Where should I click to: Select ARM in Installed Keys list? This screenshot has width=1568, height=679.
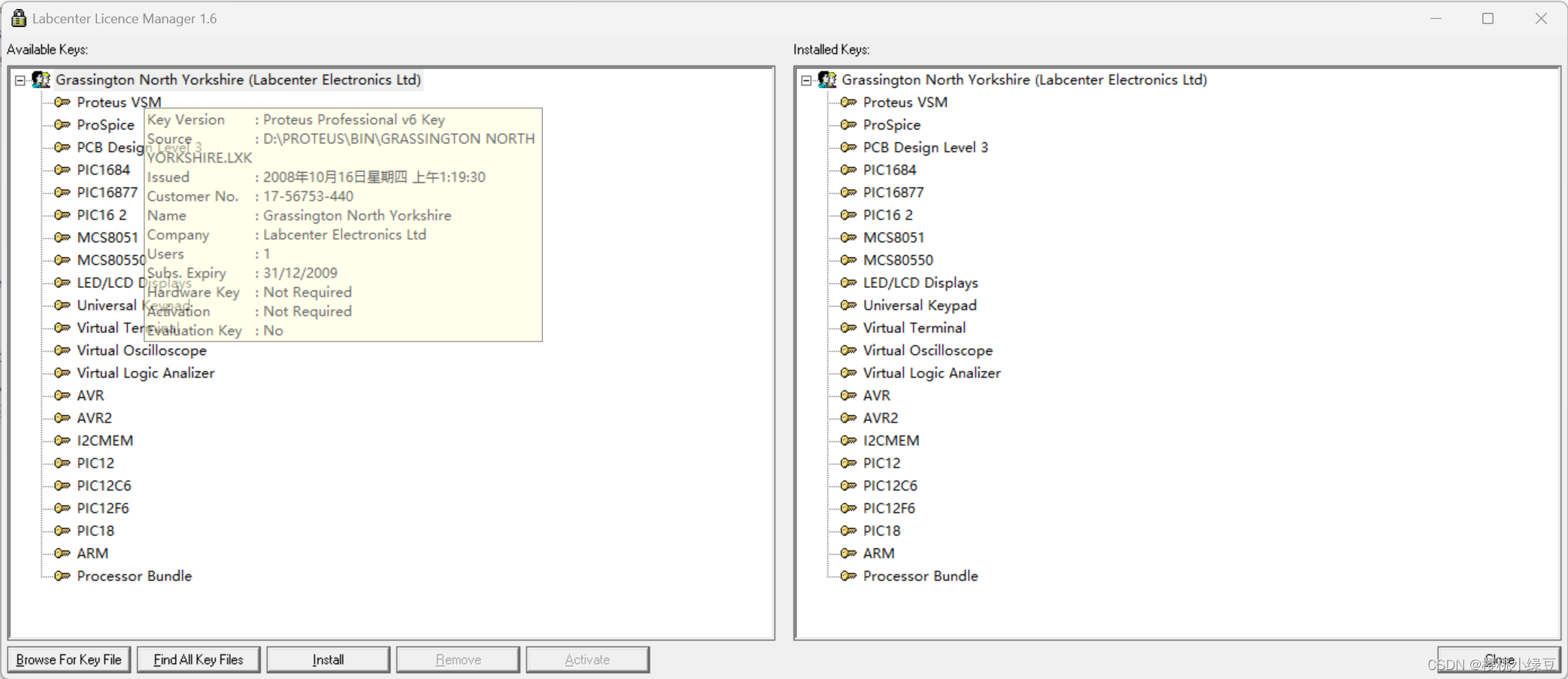pos(878,553)
